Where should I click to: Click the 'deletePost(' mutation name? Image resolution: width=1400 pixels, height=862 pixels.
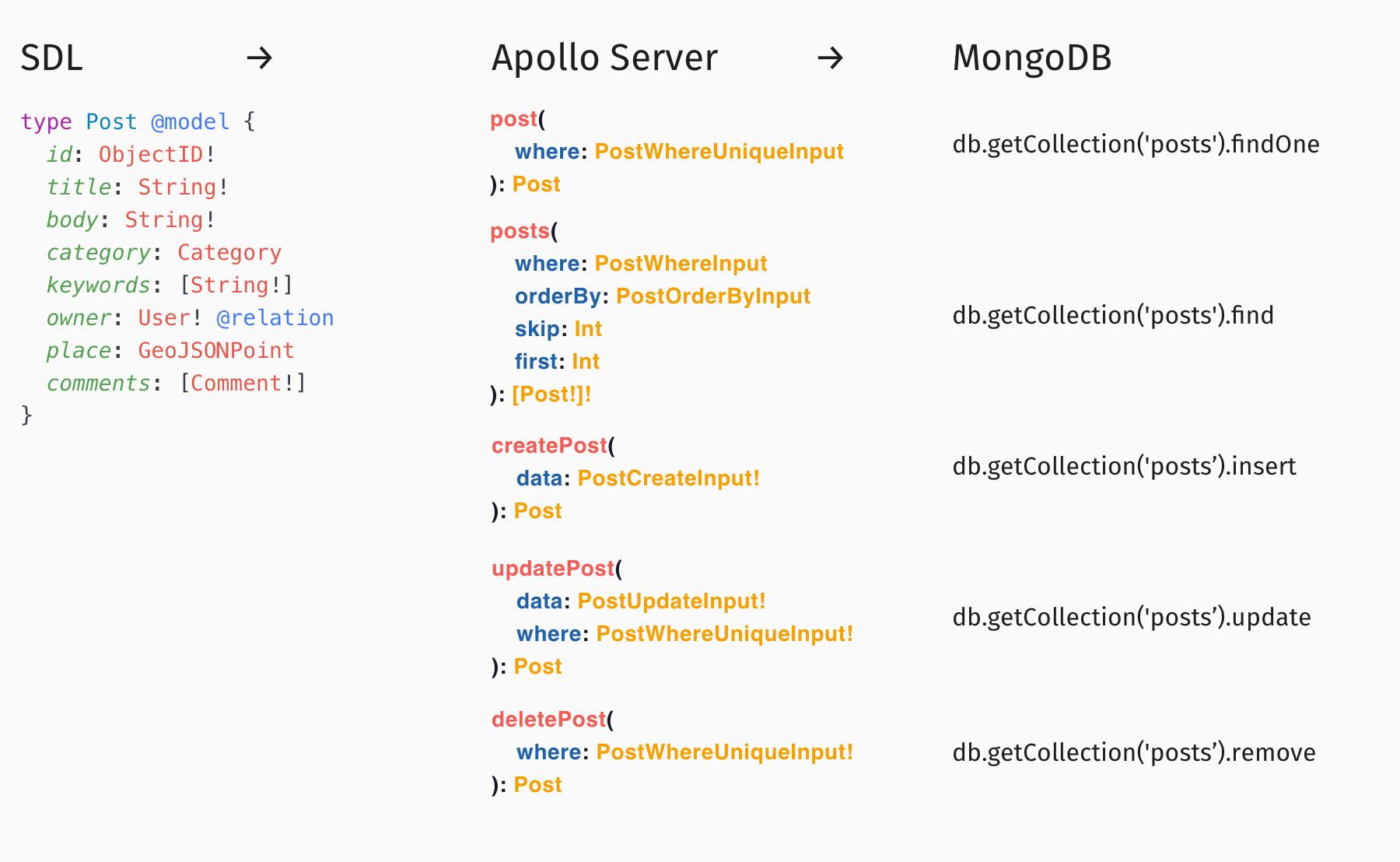tap(552, 720)
